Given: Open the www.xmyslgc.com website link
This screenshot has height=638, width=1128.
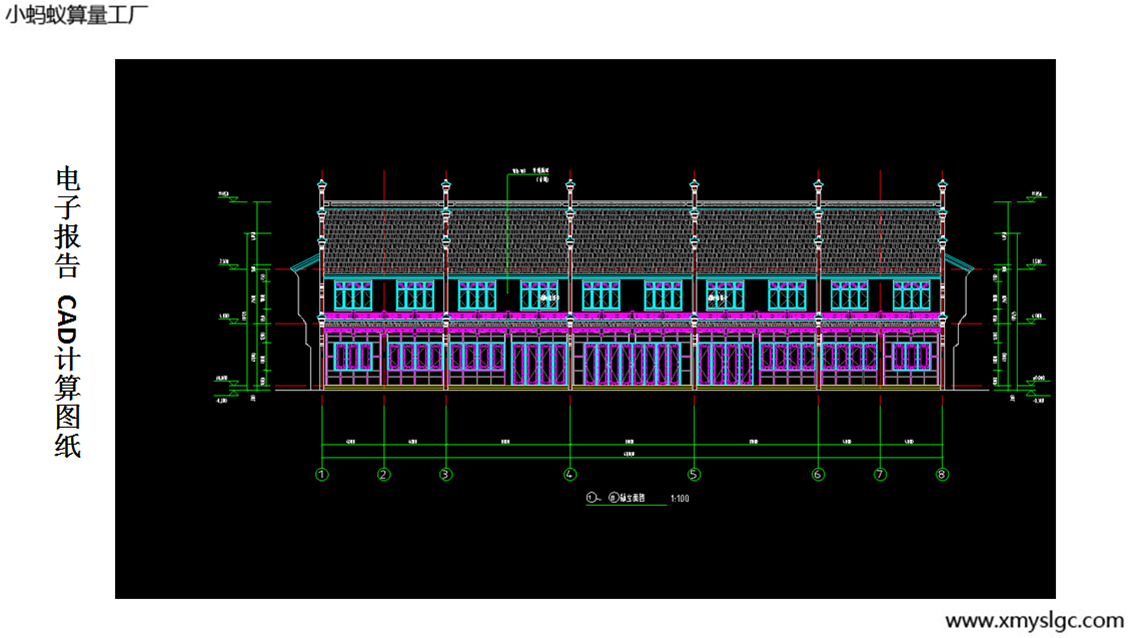Looking at the screenshot, I should tap(1034, 620).
